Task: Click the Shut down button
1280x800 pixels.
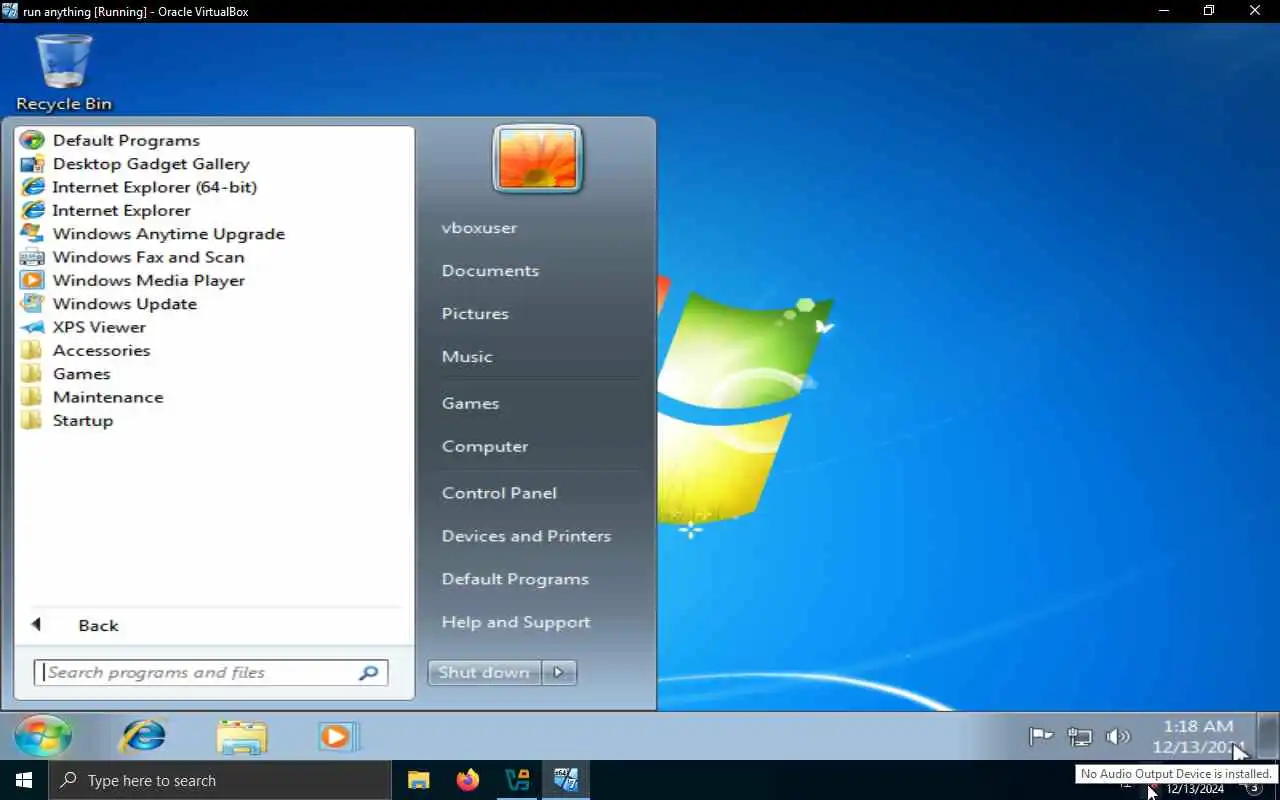Action: pyautogui.click(x=484, y=672)
